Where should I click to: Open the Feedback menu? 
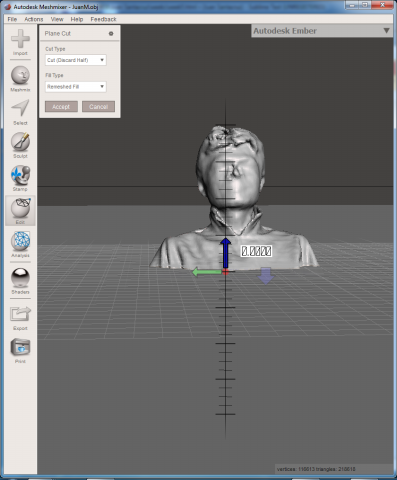103,19
